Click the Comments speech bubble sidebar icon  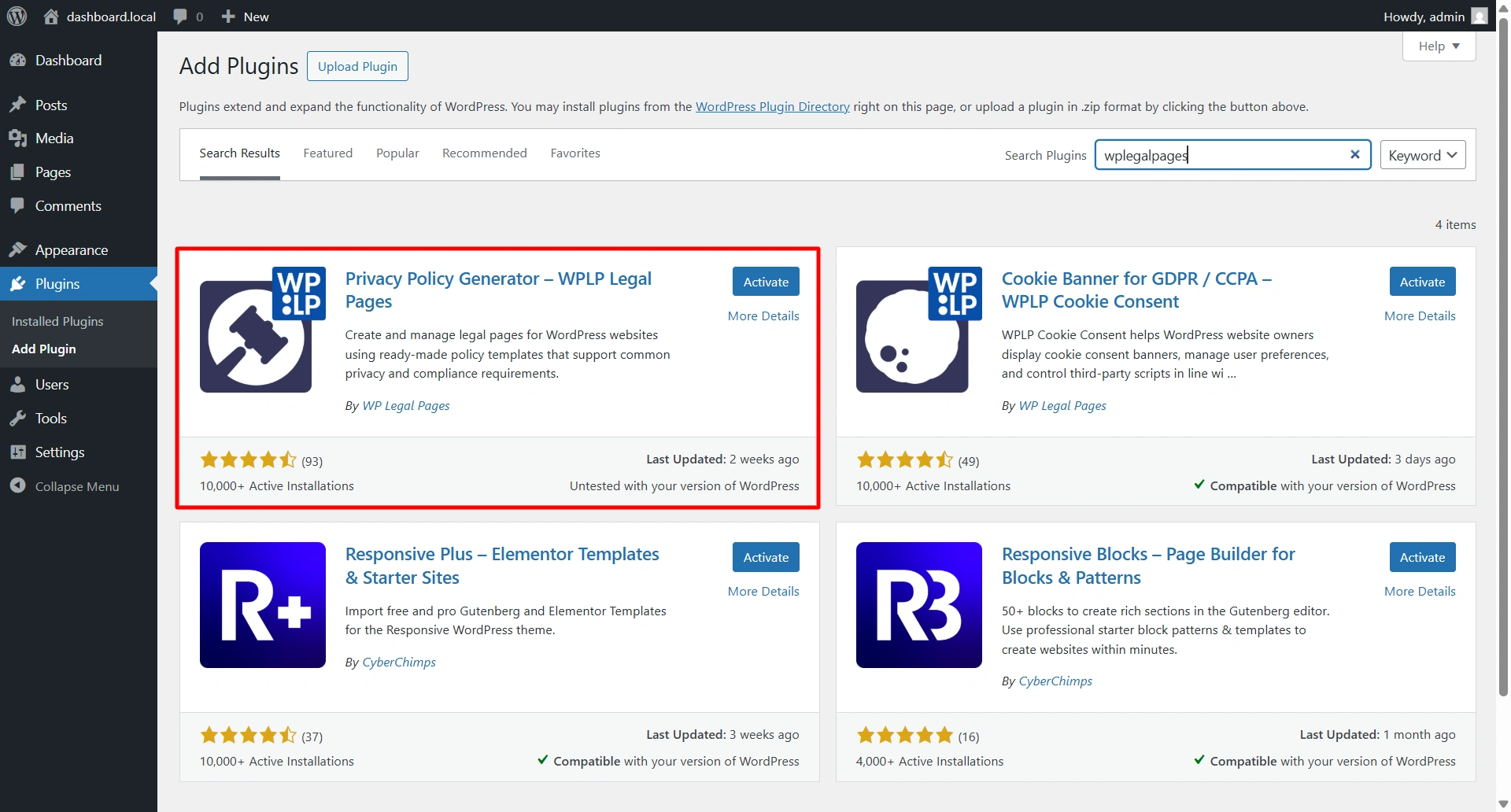[x=18, y=205]
